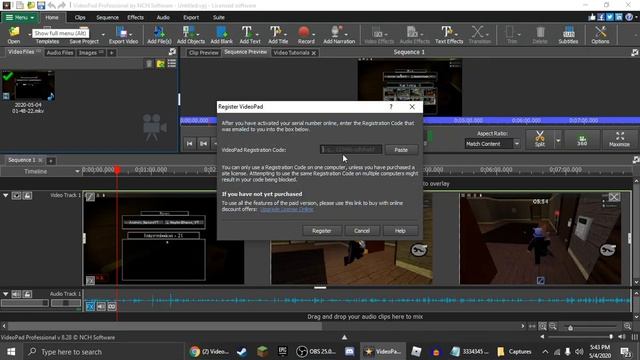Click the previous frame playback button

(203, 143)
